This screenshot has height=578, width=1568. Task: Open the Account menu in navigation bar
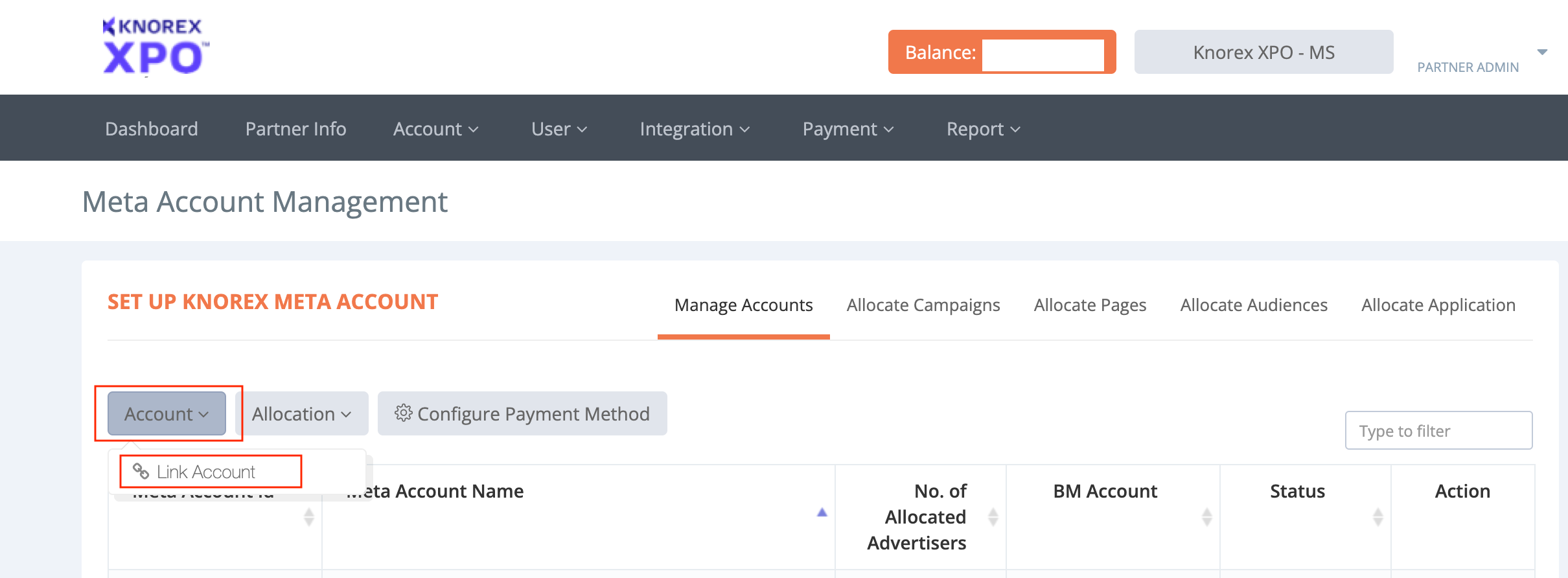(x=435, y=129)
